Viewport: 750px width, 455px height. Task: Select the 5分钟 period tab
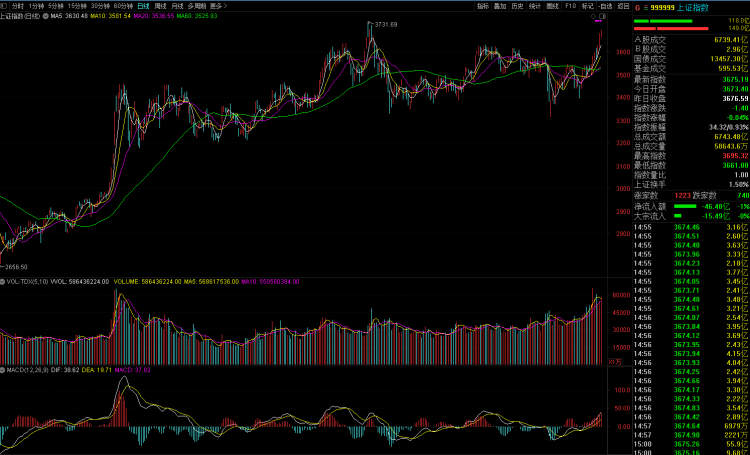coord(55,6)
